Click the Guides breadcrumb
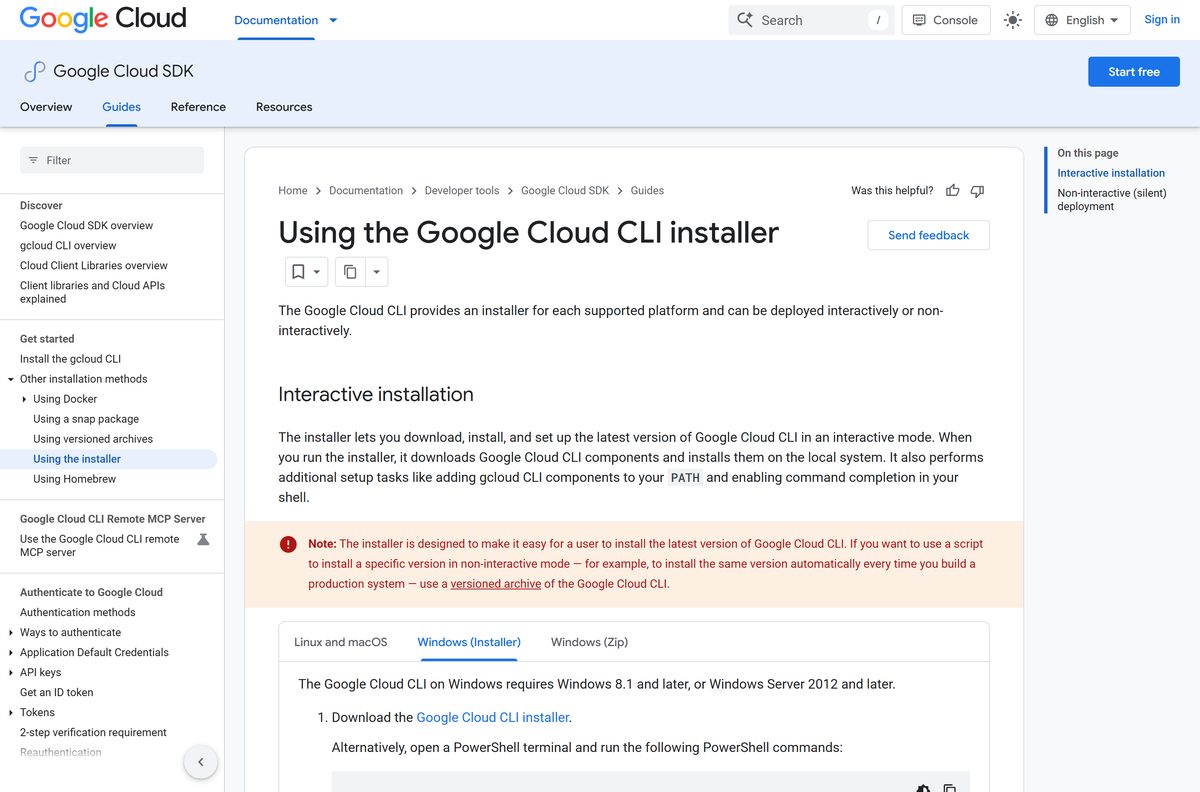 [x=647, y=190]
